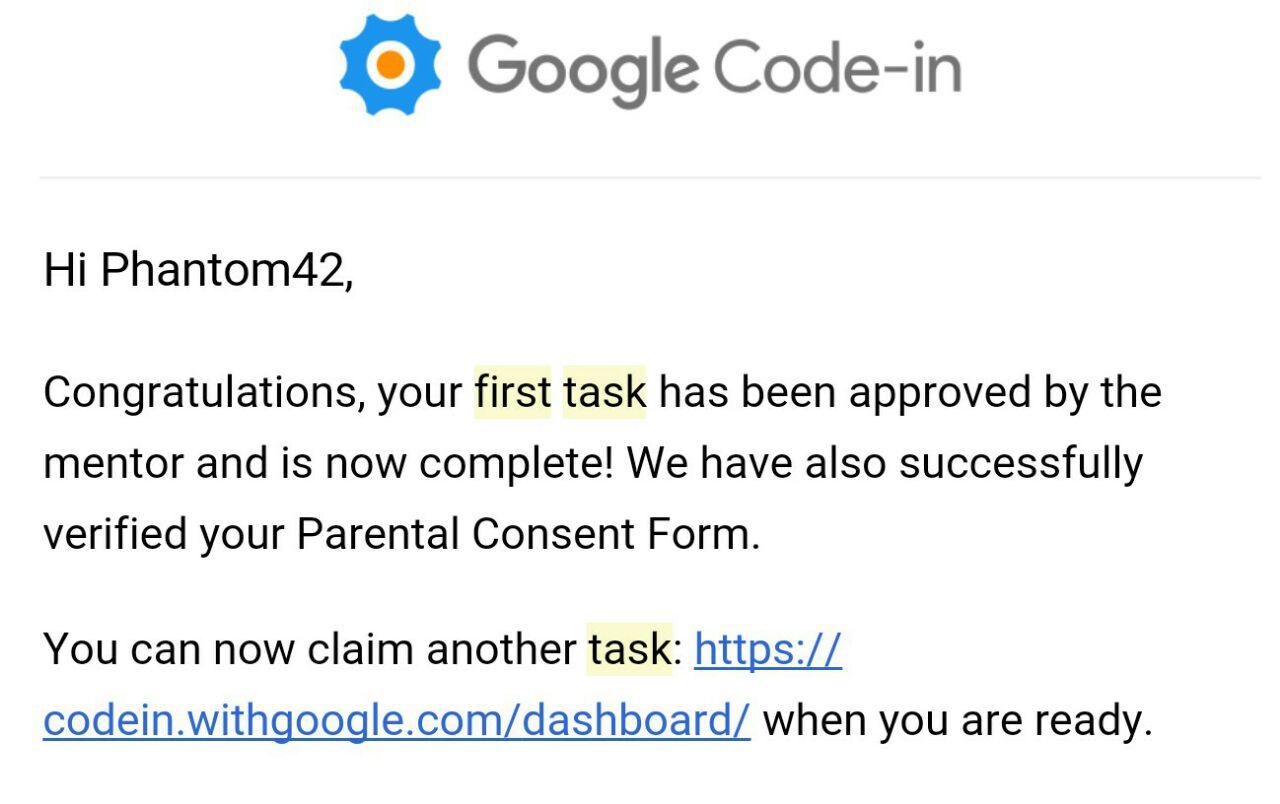Click highlighted "task" after "first"
Viewport: 1280px width, 804px height.
[605, 392]
